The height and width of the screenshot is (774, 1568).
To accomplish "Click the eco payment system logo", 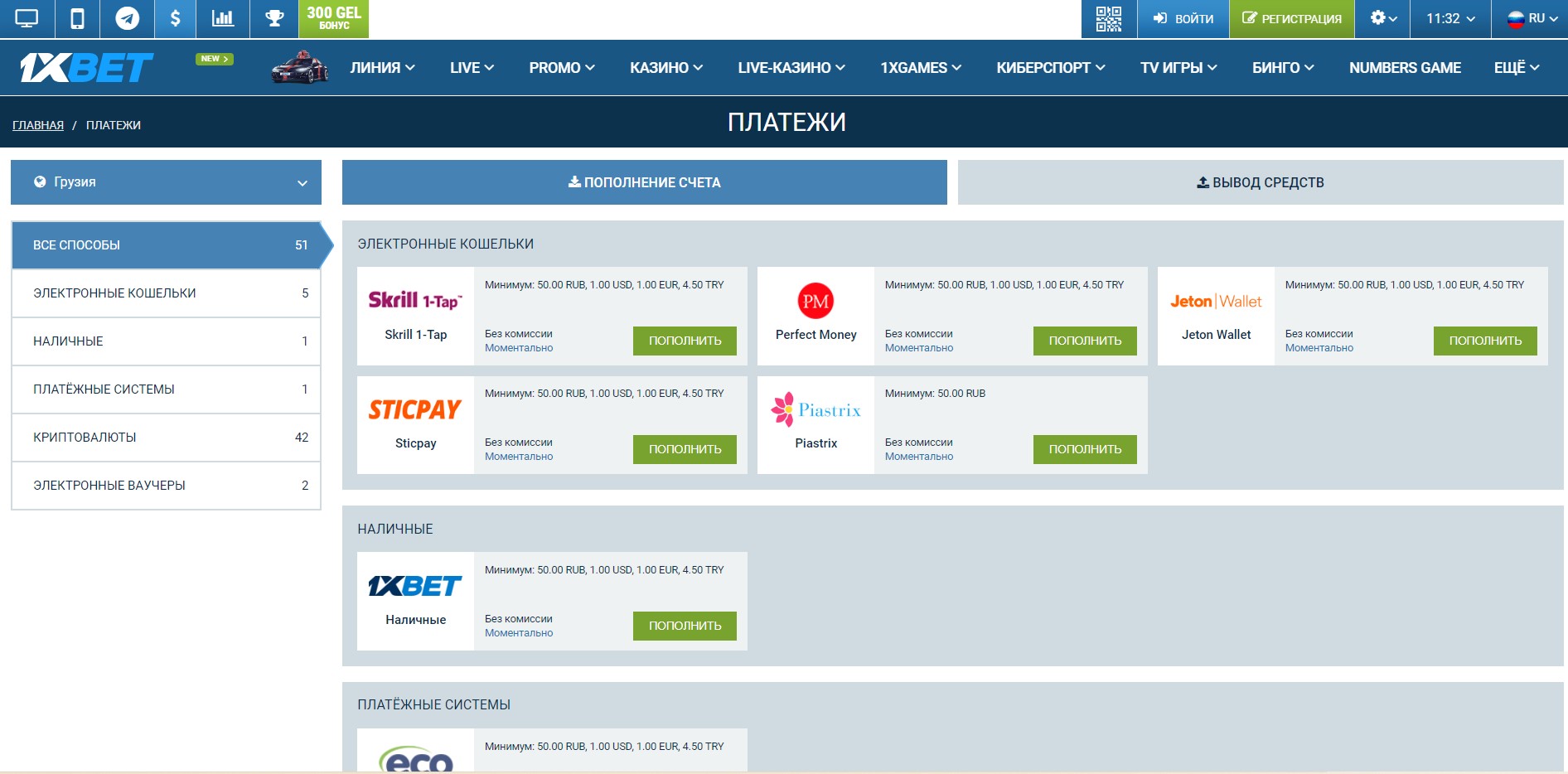I will [x=416, y=759].
